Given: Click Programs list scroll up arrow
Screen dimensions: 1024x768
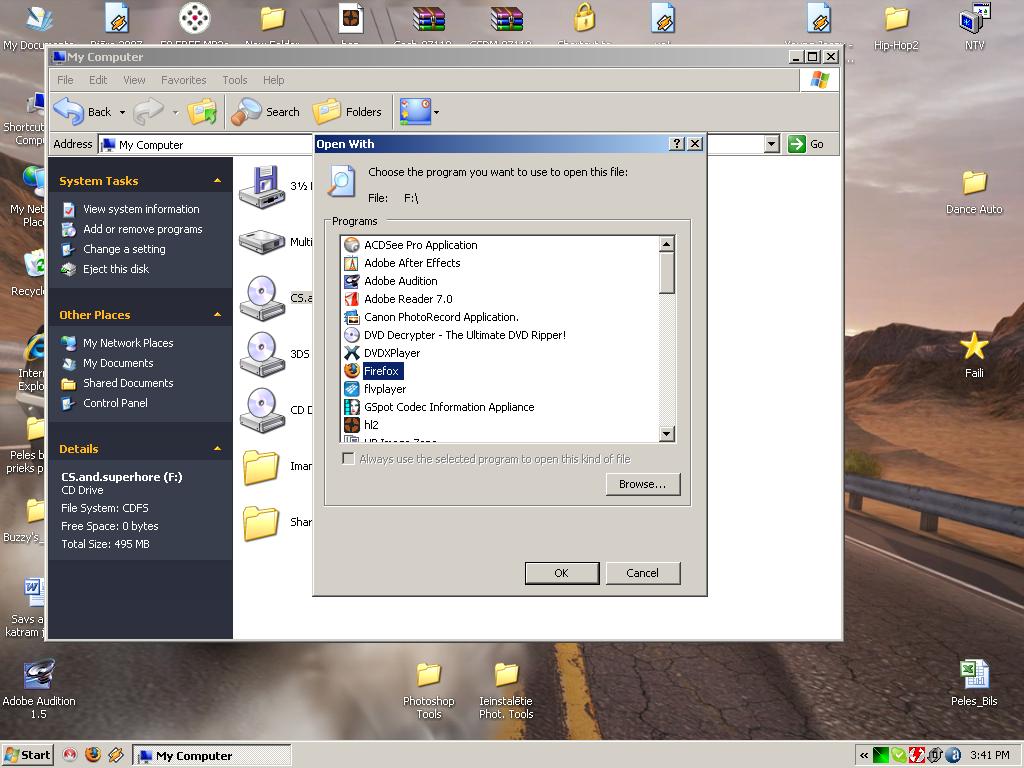Looking at the screenshot, I should 666,244.
